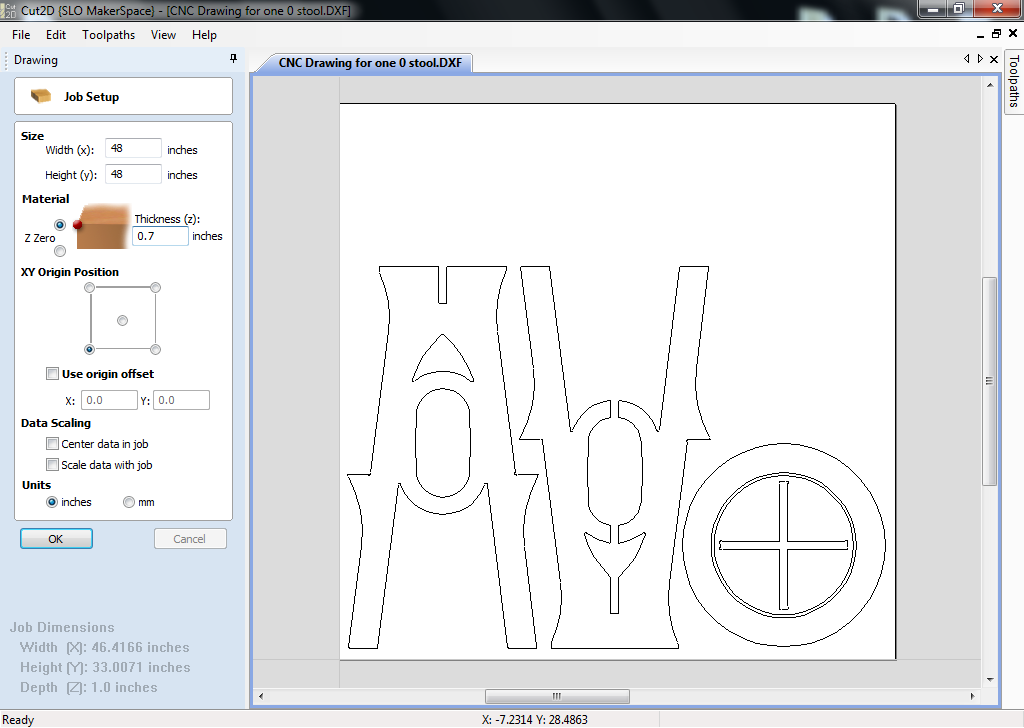Click the pin icon on the Drawing panel

pyautogui.click(x=233, y=59)
